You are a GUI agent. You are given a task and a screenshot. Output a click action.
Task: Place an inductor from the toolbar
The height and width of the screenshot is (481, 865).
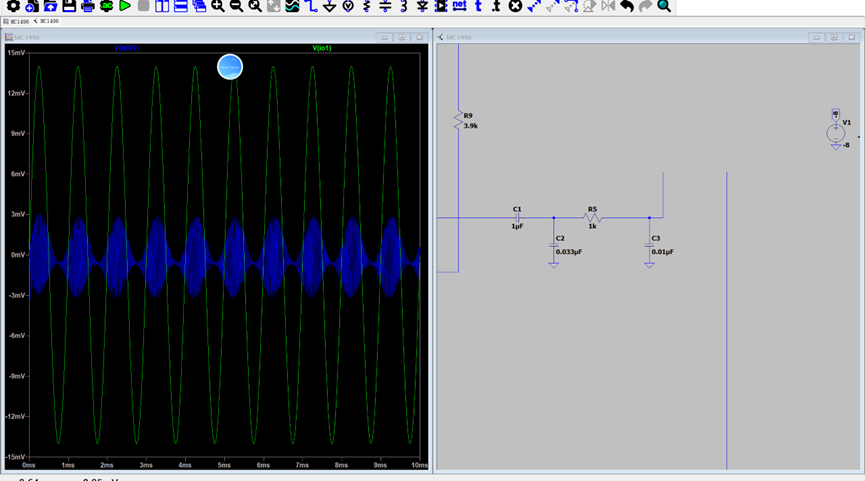point(404,6)
